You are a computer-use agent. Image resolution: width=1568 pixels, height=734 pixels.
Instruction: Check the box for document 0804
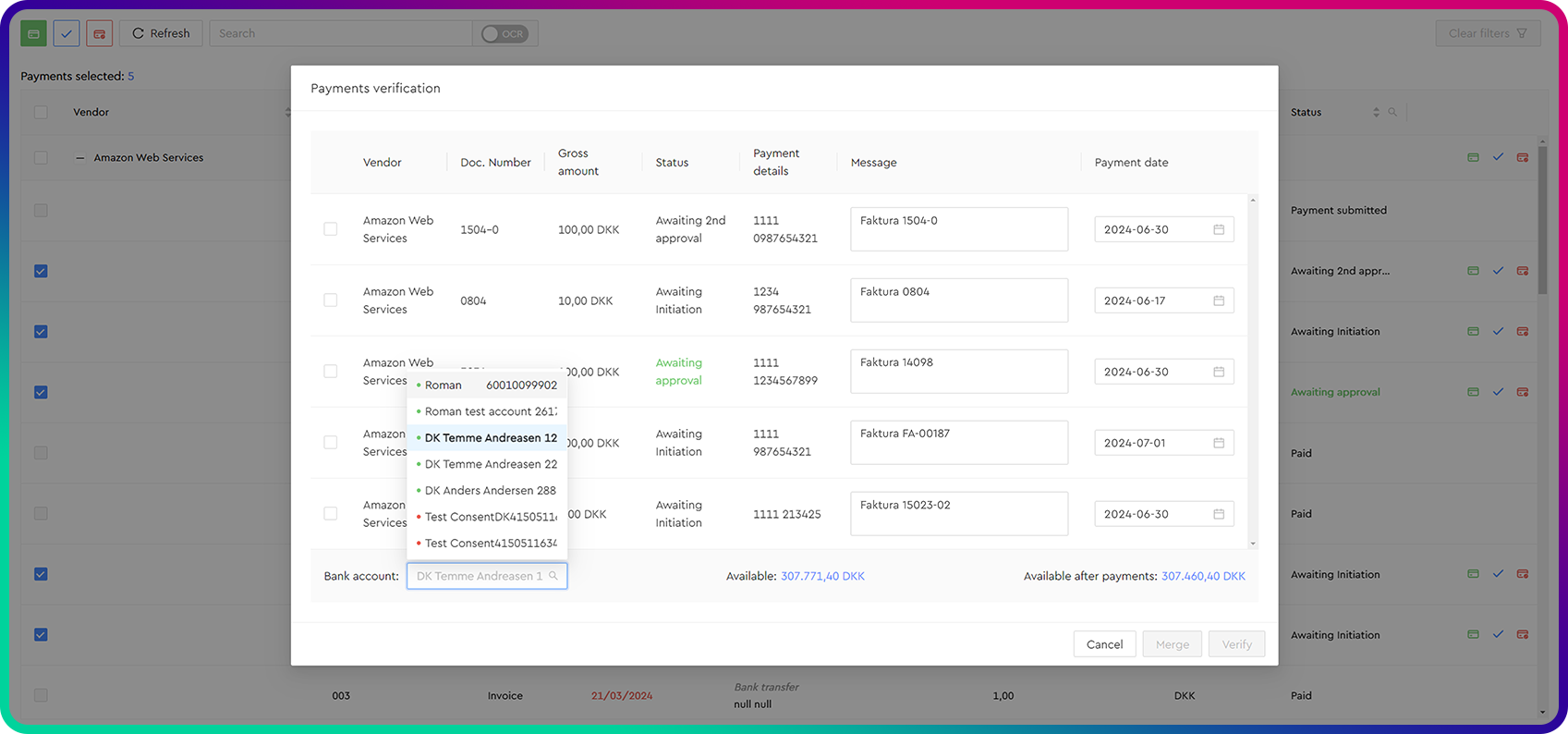[x=330, y=300]
